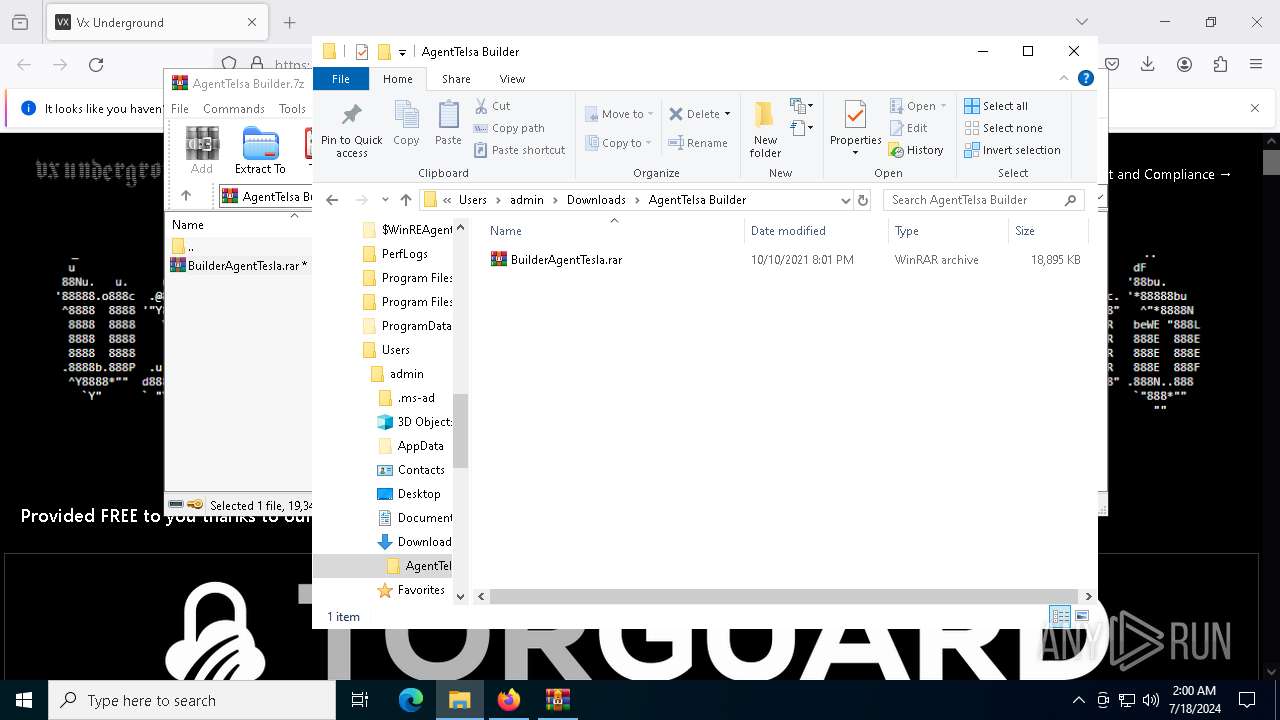This screenshot has height=720, width=1280.
Task: Go up one folder level in Explorer
Action: click(406, 200)
